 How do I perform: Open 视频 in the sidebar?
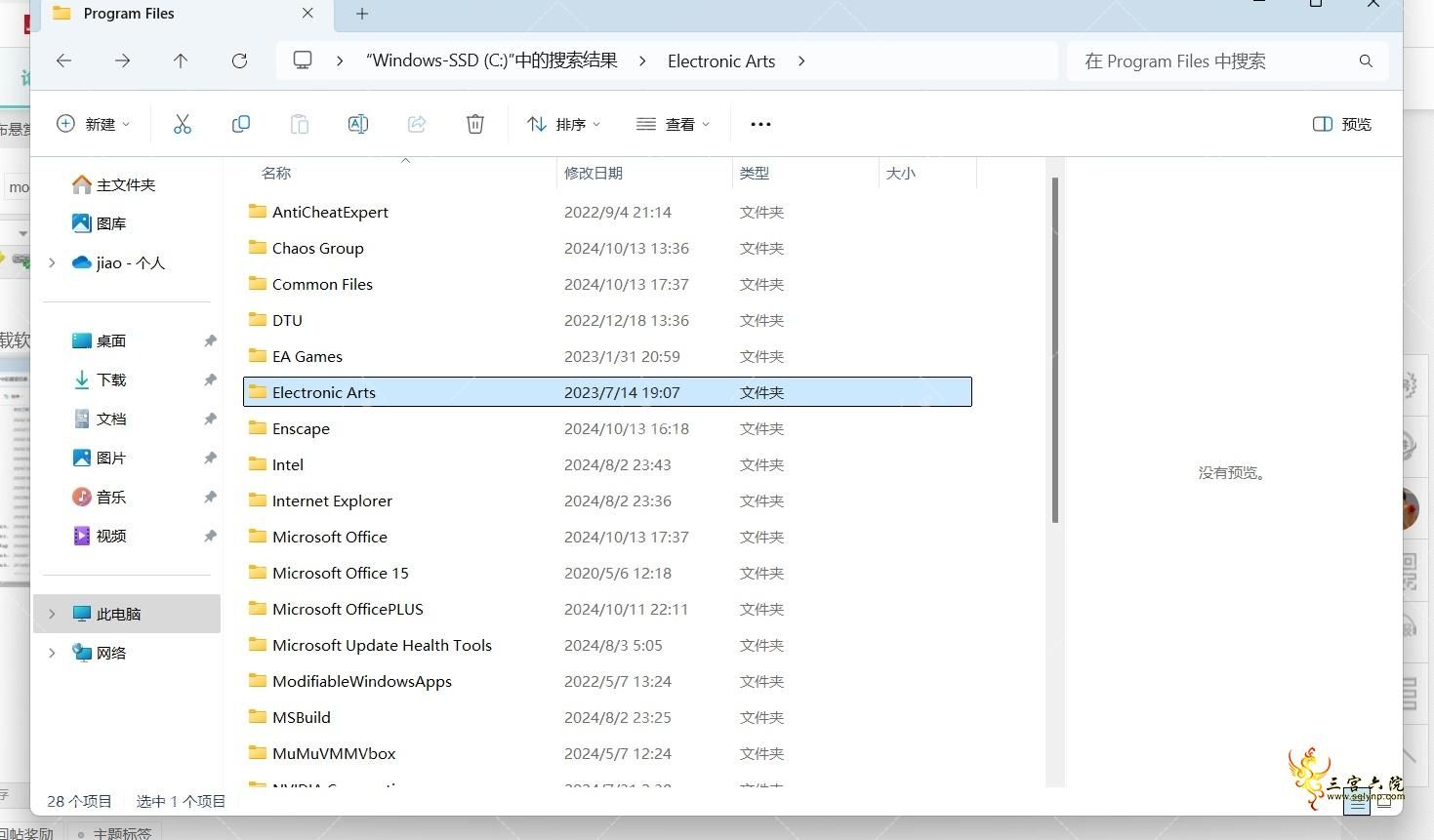tap(100, 536)
